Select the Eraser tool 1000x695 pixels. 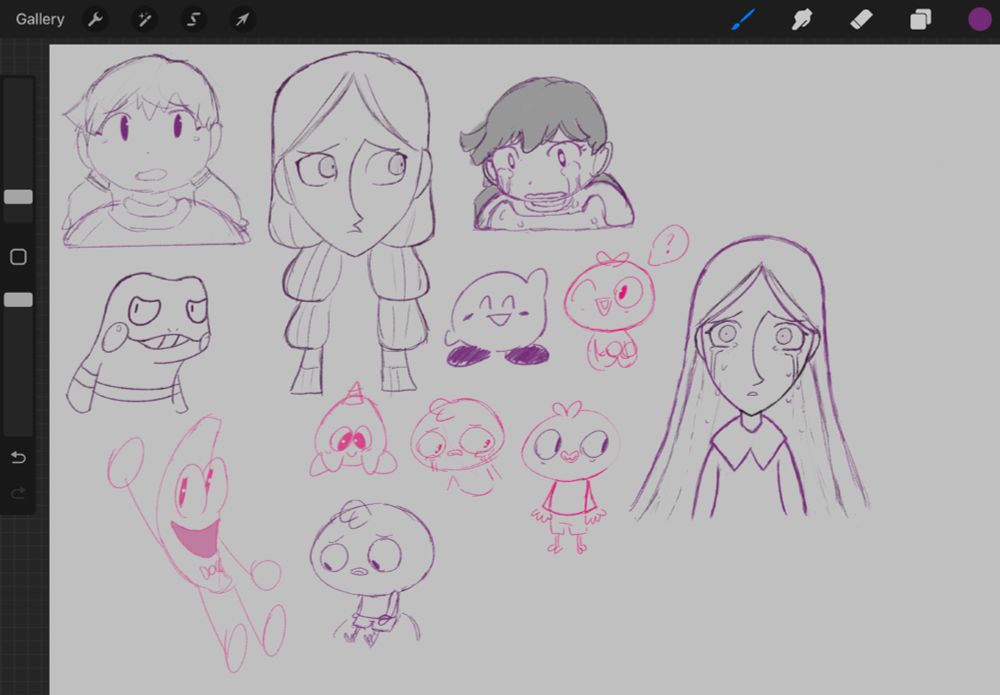pyautogui.click(x=861, y=20)
